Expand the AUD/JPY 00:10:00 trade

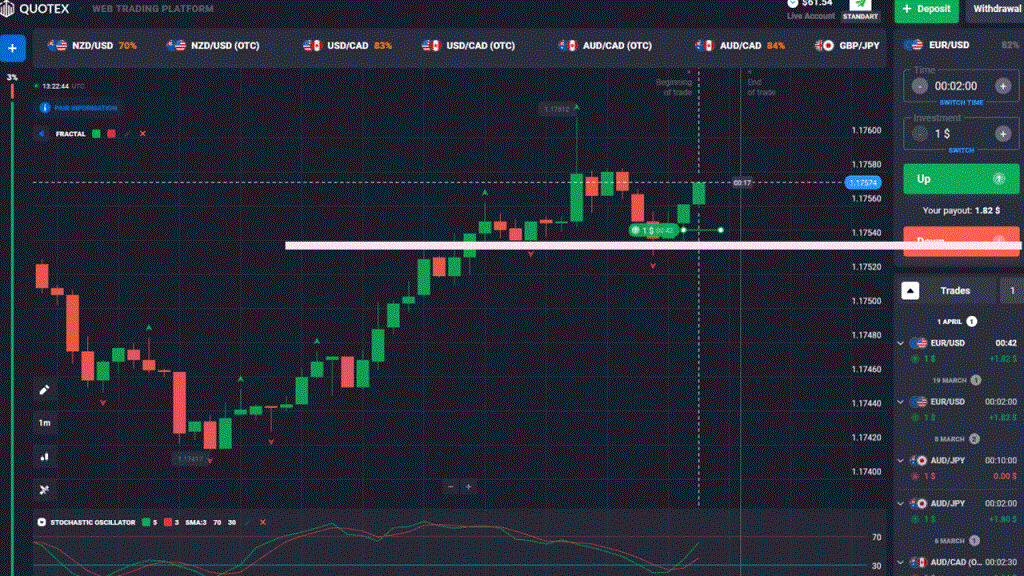coord(901,460)
